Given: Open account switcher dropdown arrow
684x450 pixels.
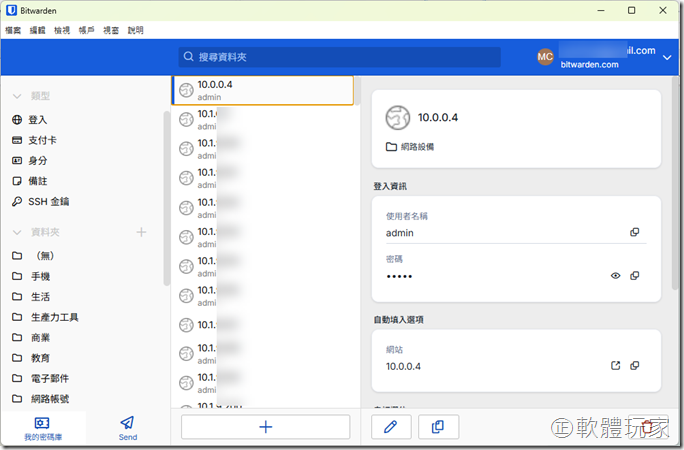Looking at the screenshot, I should point(668,57).
